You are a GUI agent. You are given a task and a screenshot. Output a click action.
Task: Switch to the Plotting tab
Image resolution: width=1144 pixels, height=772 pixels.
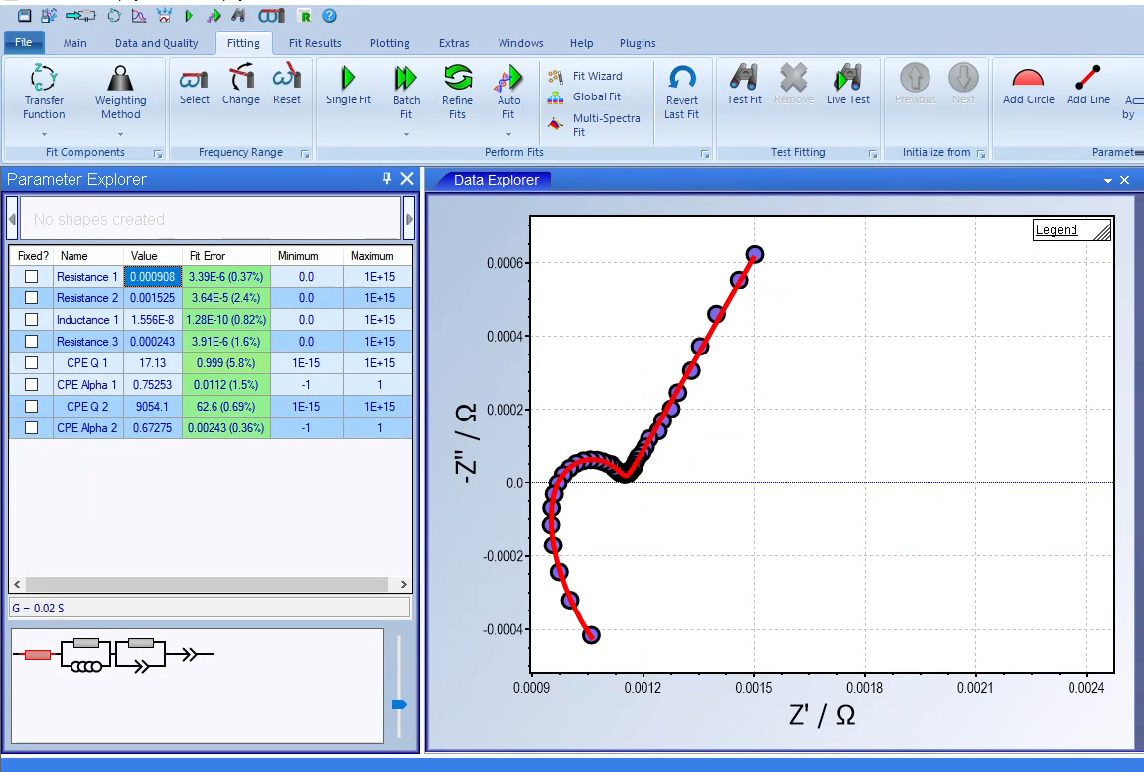point(390,43)
